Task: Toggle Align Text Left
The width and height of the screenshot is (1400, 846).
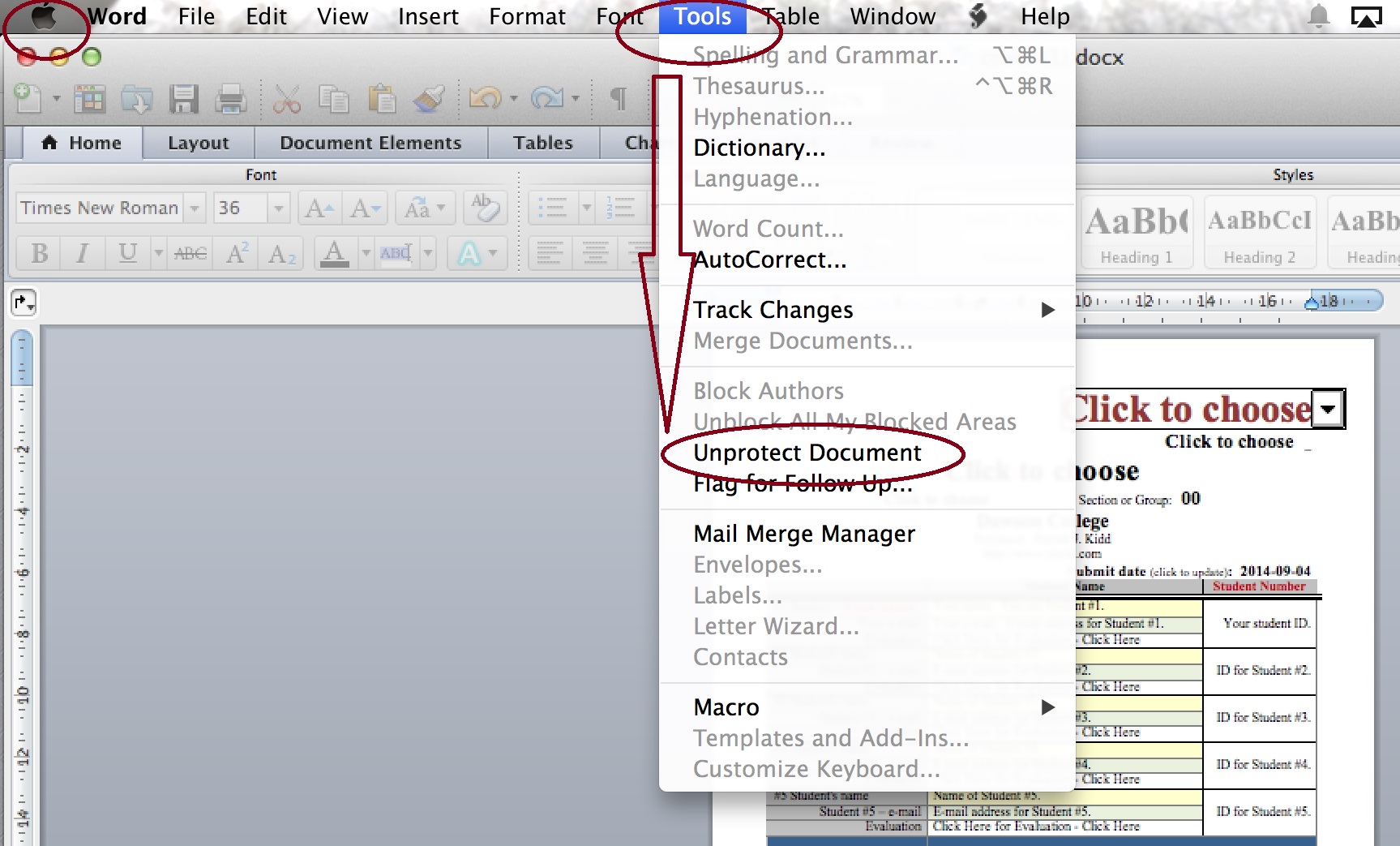Action: (550, 254)
